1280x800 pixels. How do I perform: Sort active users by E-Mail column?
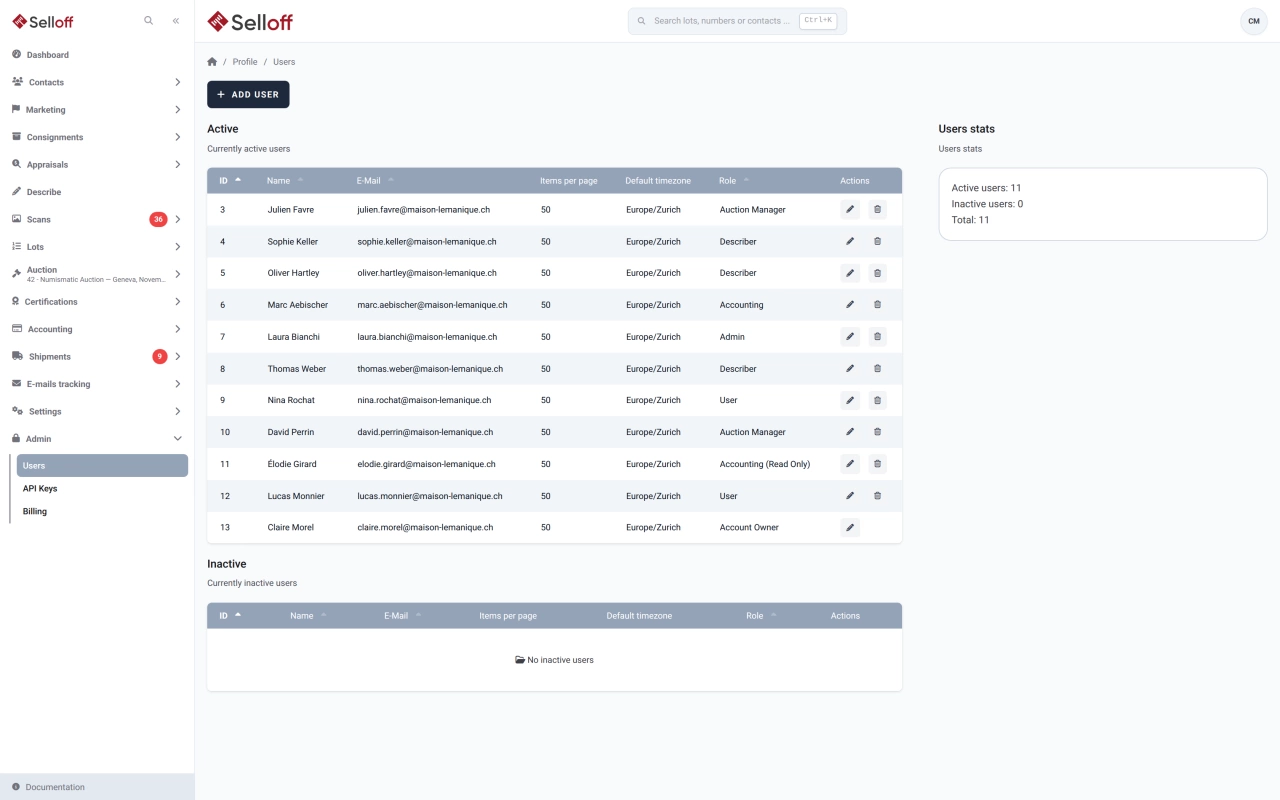pos(375,181)
